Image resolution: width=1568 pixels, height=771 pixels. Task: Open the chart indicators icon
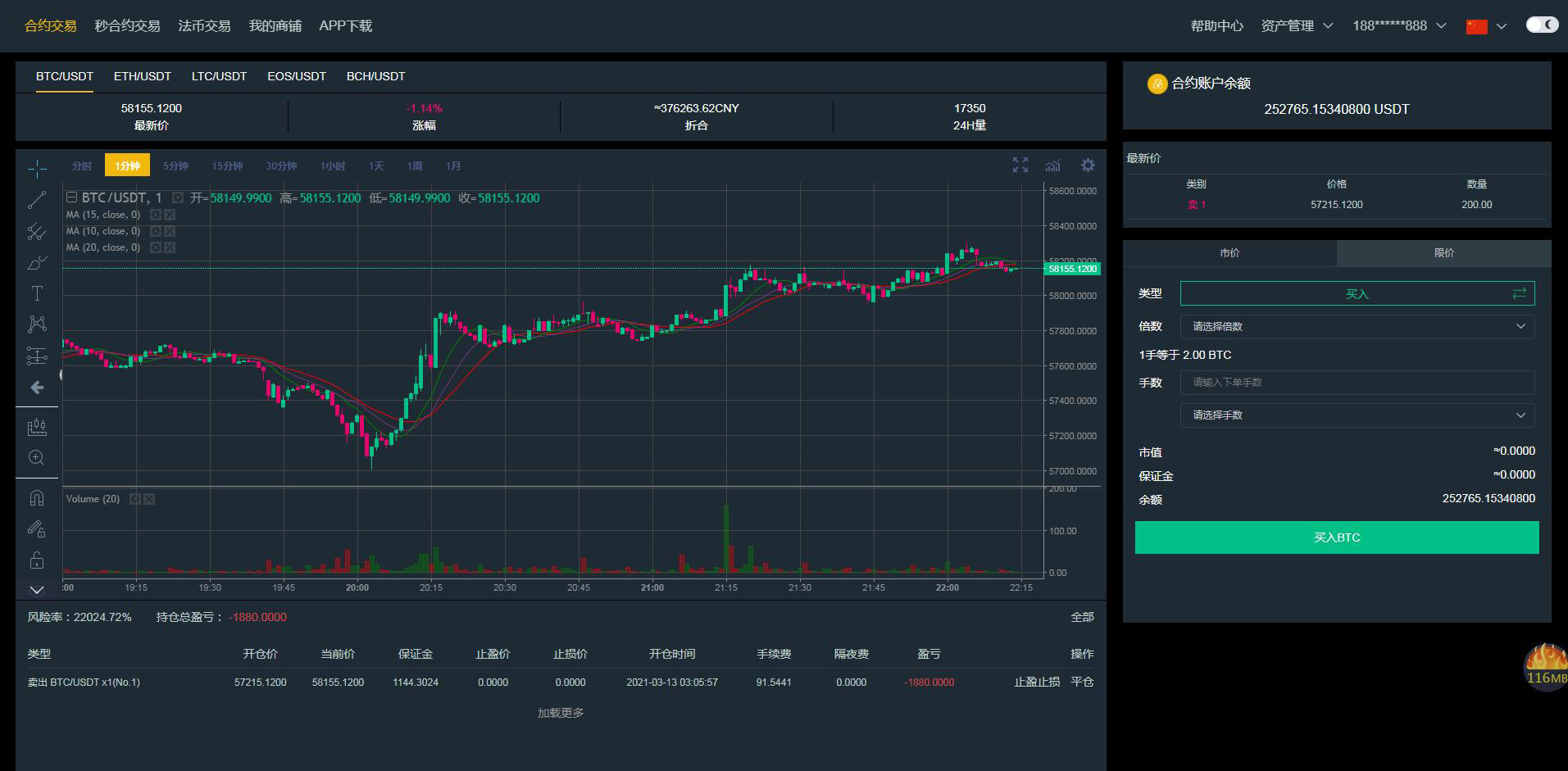(1053, 166)
